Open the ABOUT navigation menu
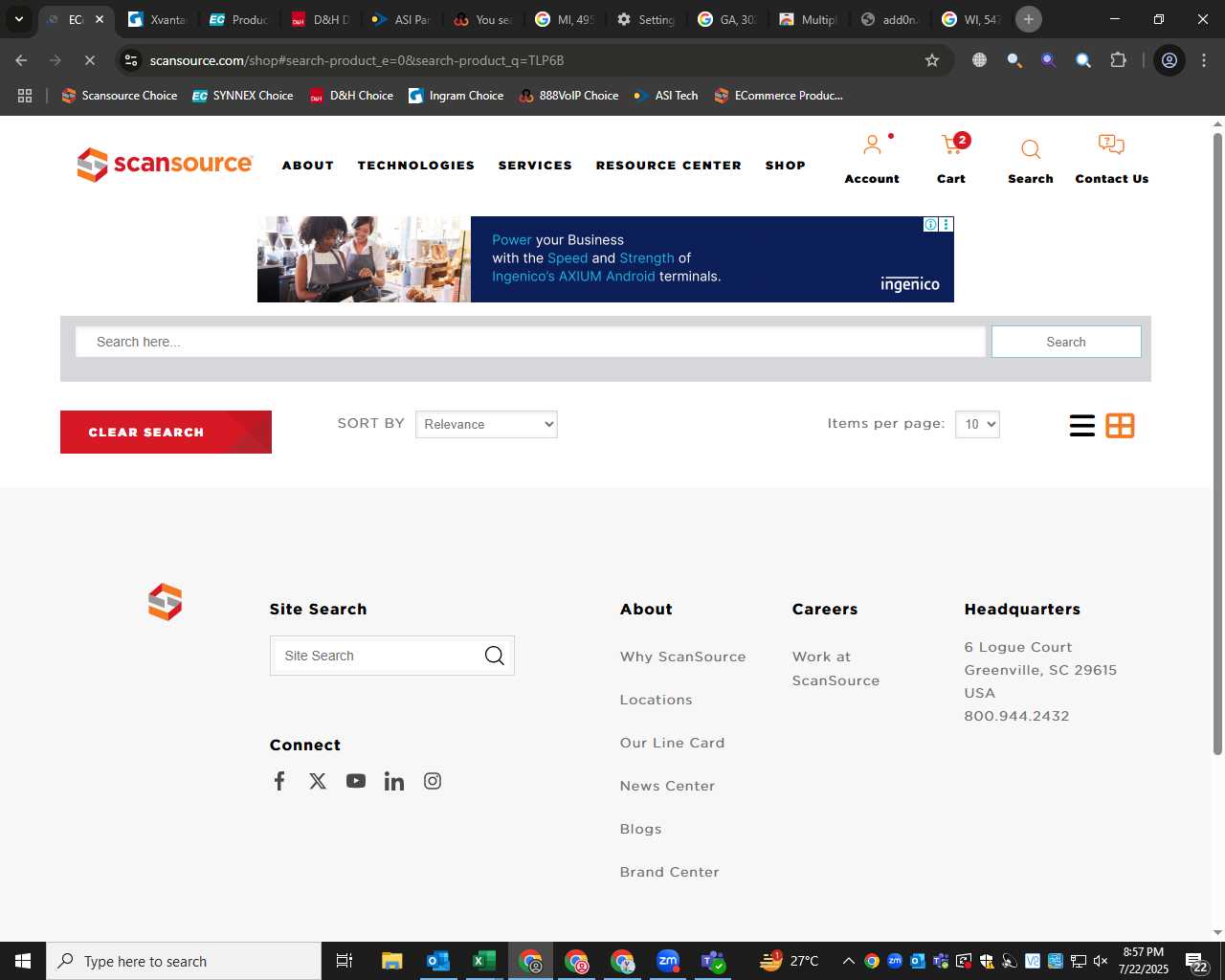Viewport: 1225px width, 980px height. (x=307, y=165)
